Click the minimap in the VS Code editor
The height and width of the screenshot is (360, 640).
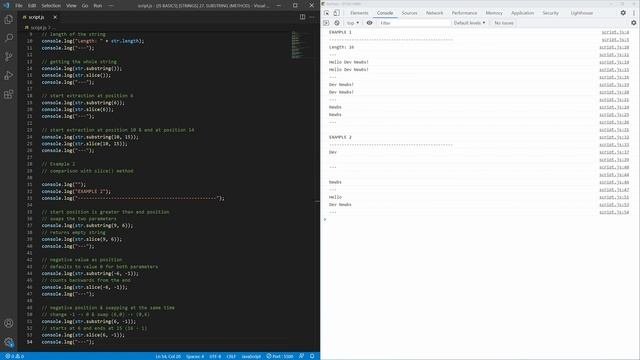297,45
